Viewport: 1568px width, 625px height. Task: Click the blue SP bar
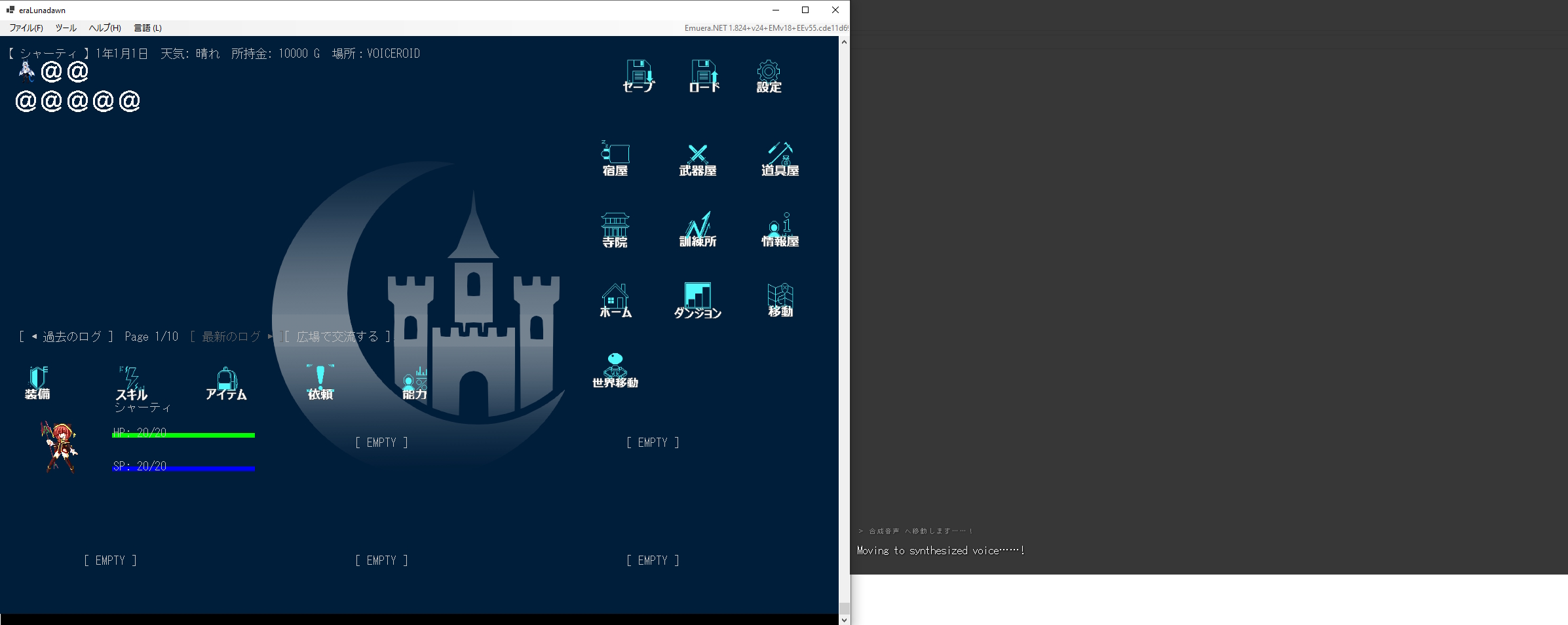click(x=183, y=468)
